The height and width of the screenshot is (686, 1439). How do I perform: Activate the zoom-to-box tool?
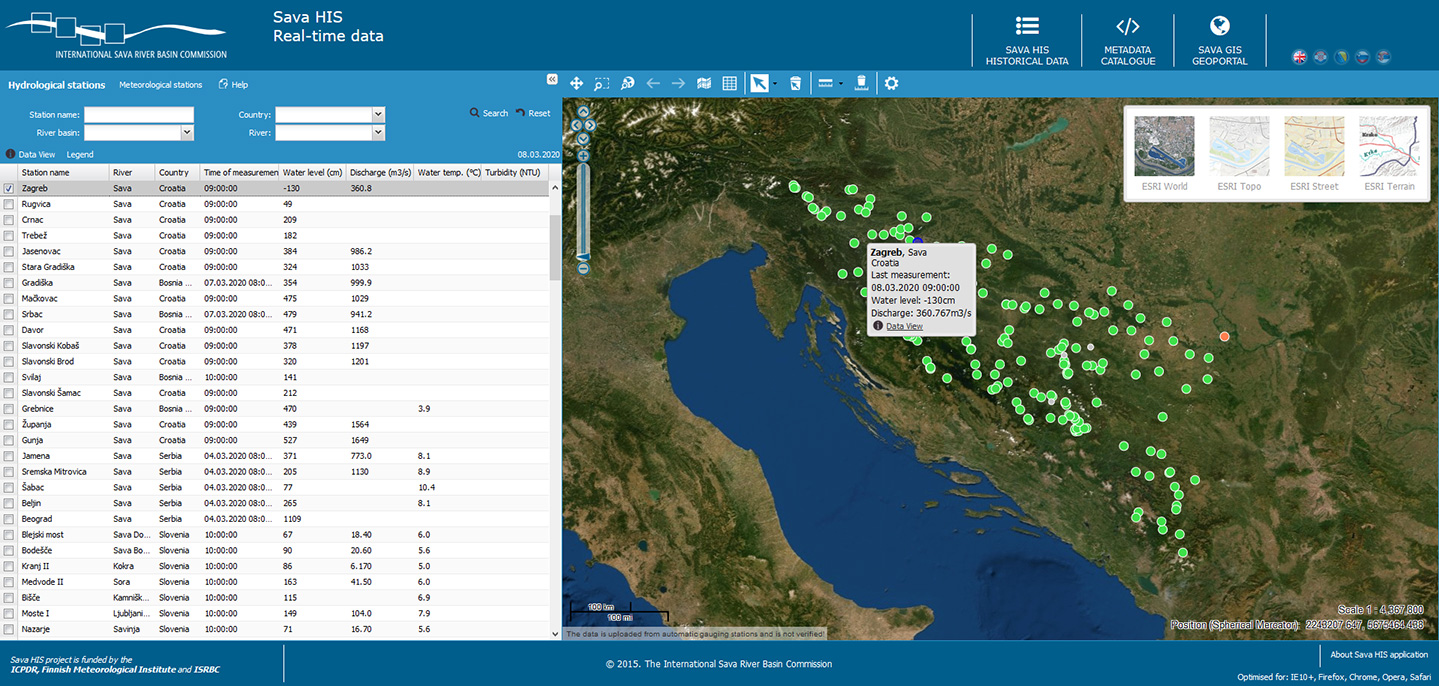(x=602, y=83)
